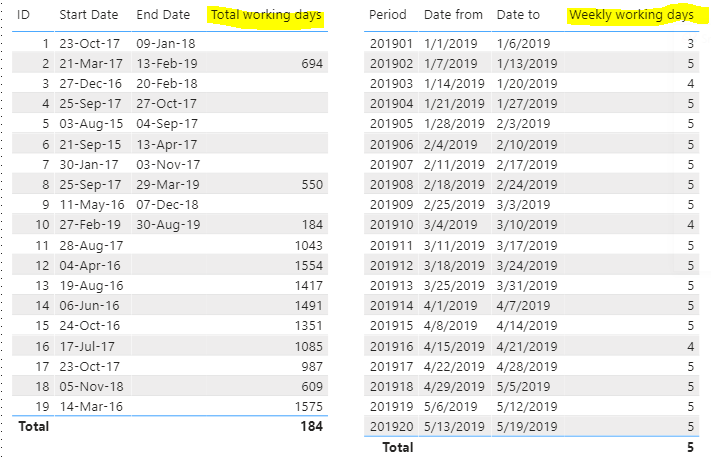
Task: Click the Weekly working days header
Action: pos(631,15)
